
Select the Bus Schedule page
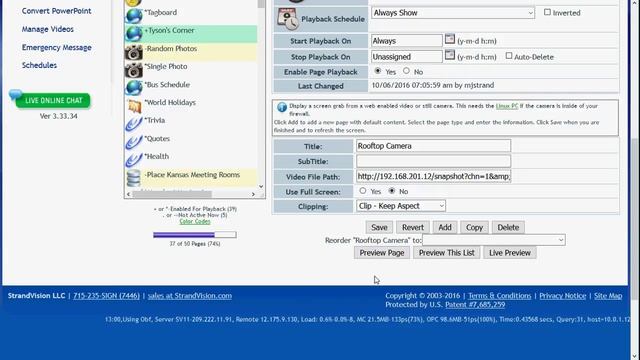coord(167,85)
